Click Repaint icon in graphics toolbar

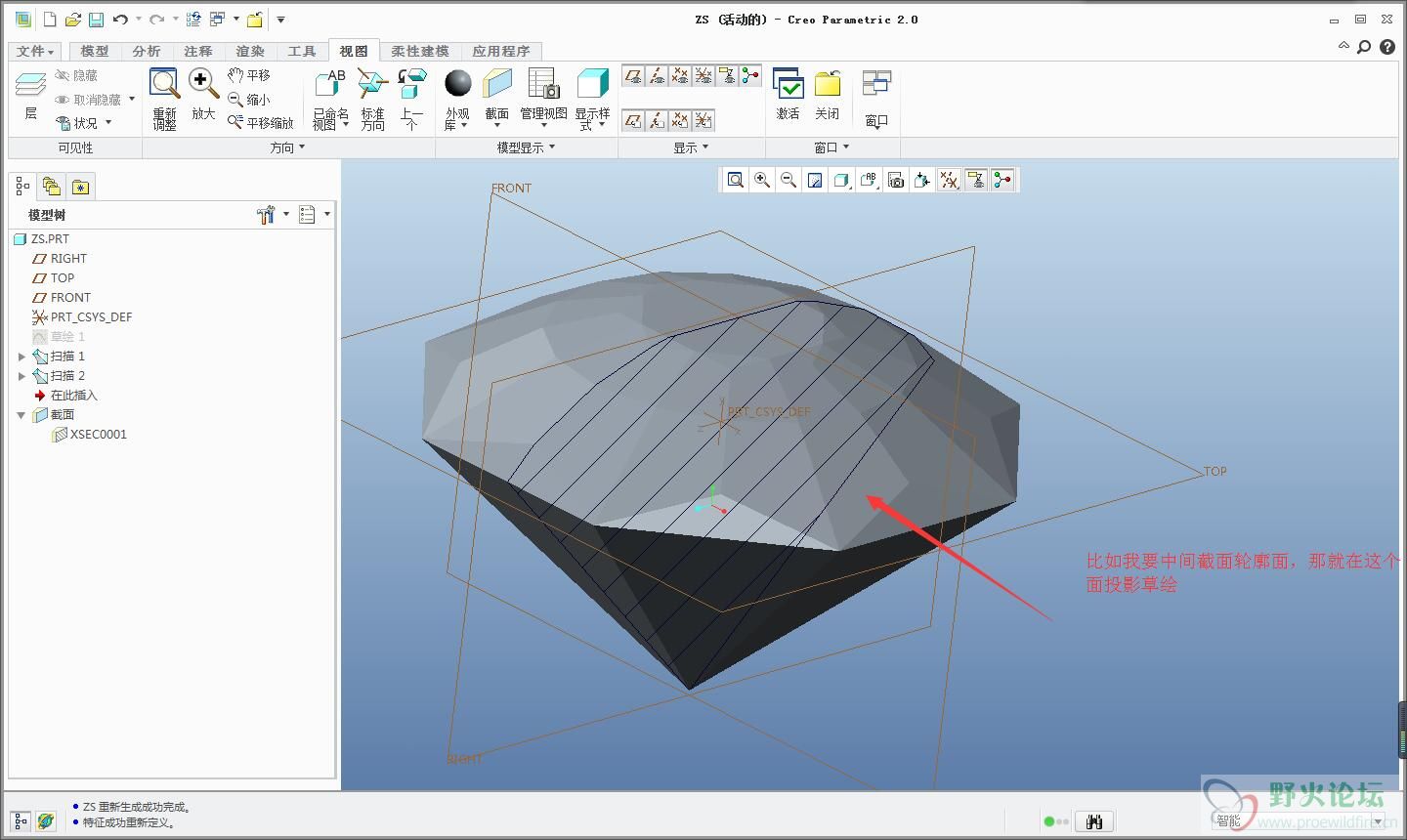coord(815,180)
